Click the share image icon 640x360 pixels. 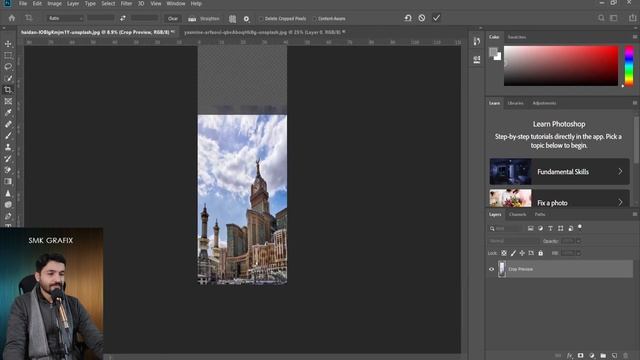(632, 18)
